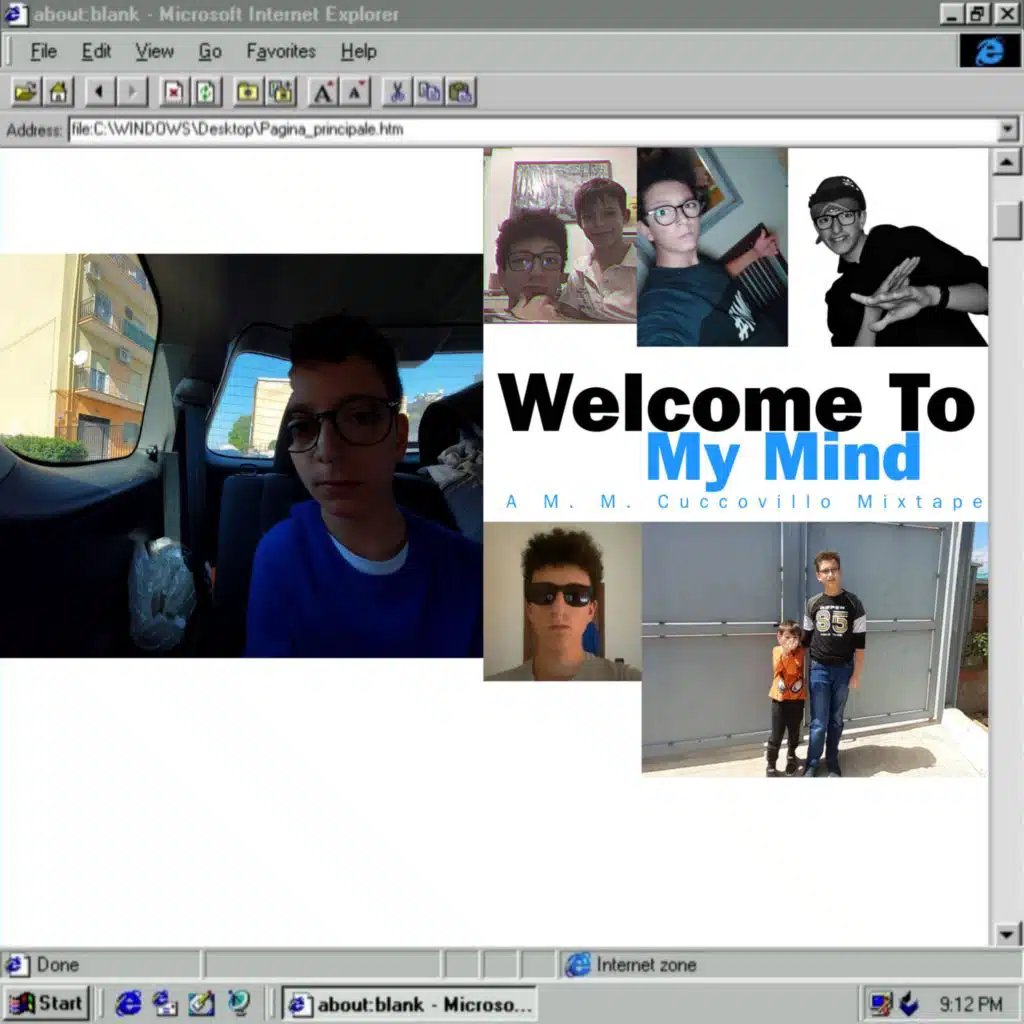Stop loading the page
1024x1024 pixels.
[174, 92]
